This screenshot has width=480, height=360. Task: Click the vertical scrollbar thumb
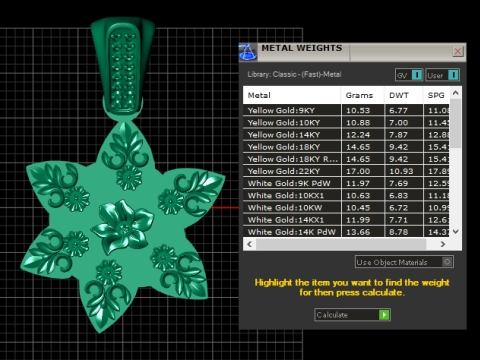click(456, 123)
